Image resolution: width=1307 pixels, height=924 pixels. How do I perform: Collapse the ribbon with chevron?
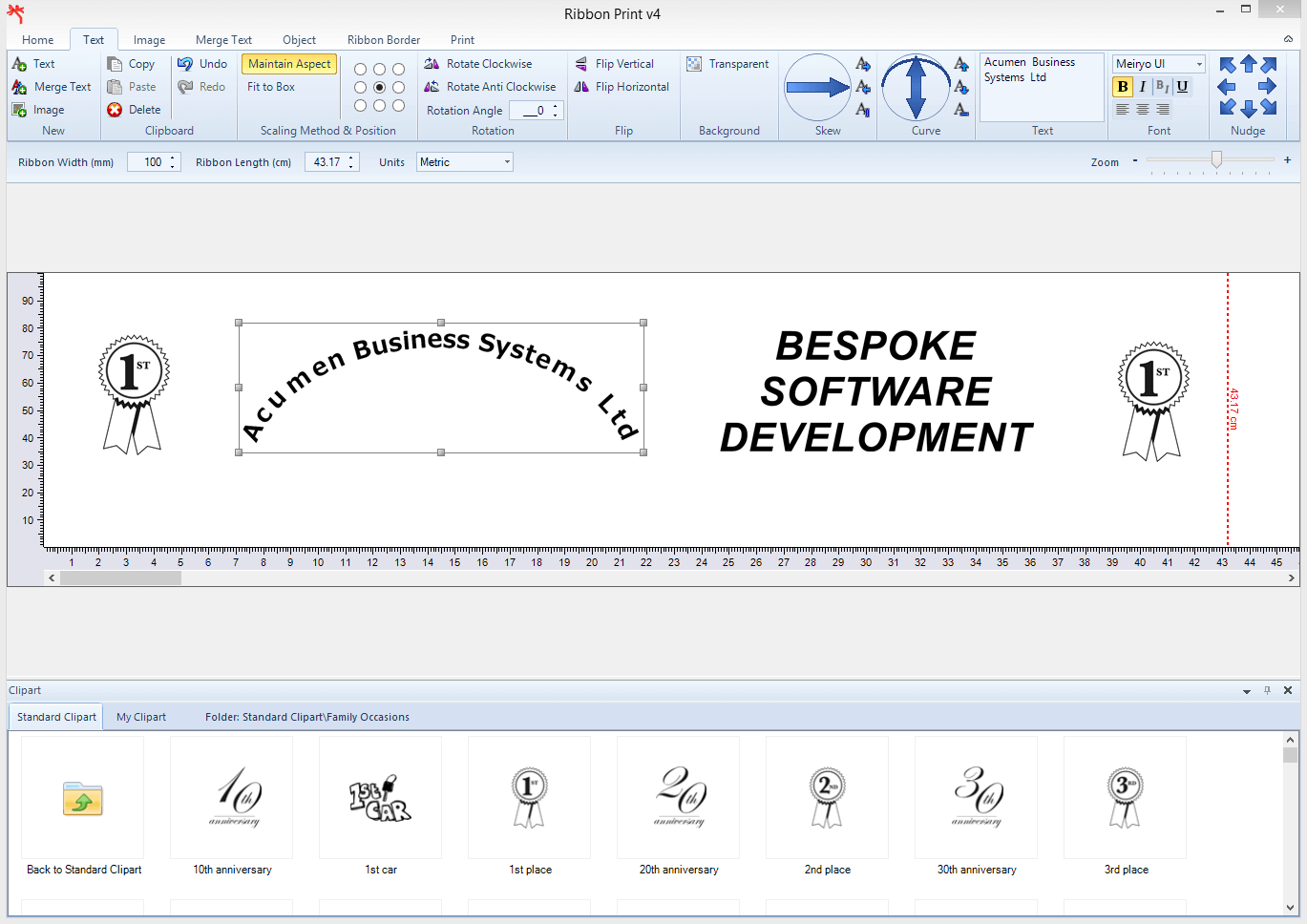pos(1288,39)
